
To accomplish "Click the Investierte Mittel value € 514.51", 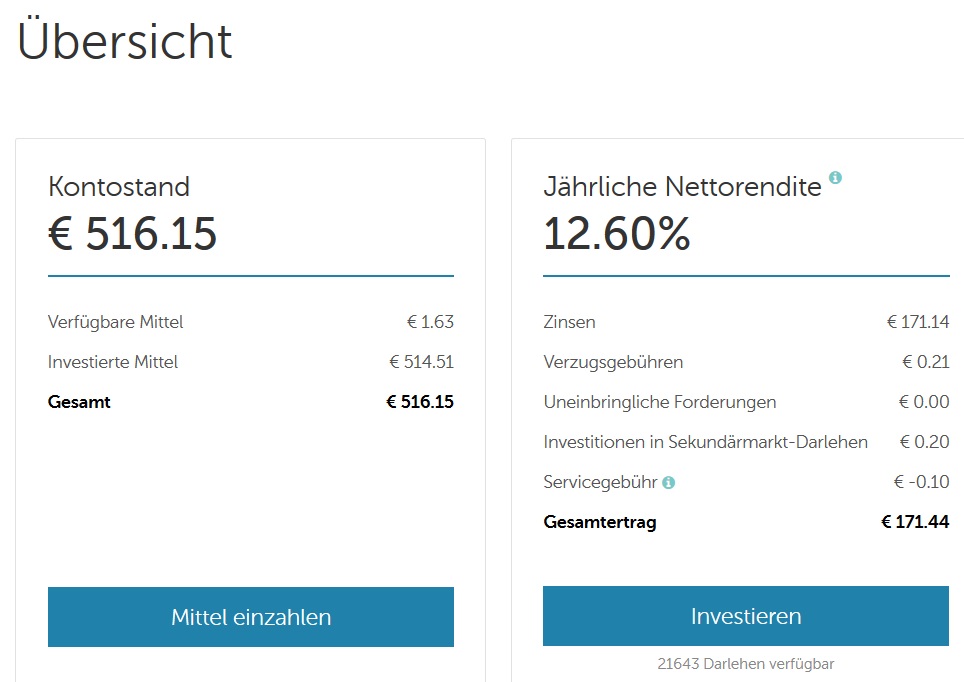I will pyautogui.click(x=421, y=362).
